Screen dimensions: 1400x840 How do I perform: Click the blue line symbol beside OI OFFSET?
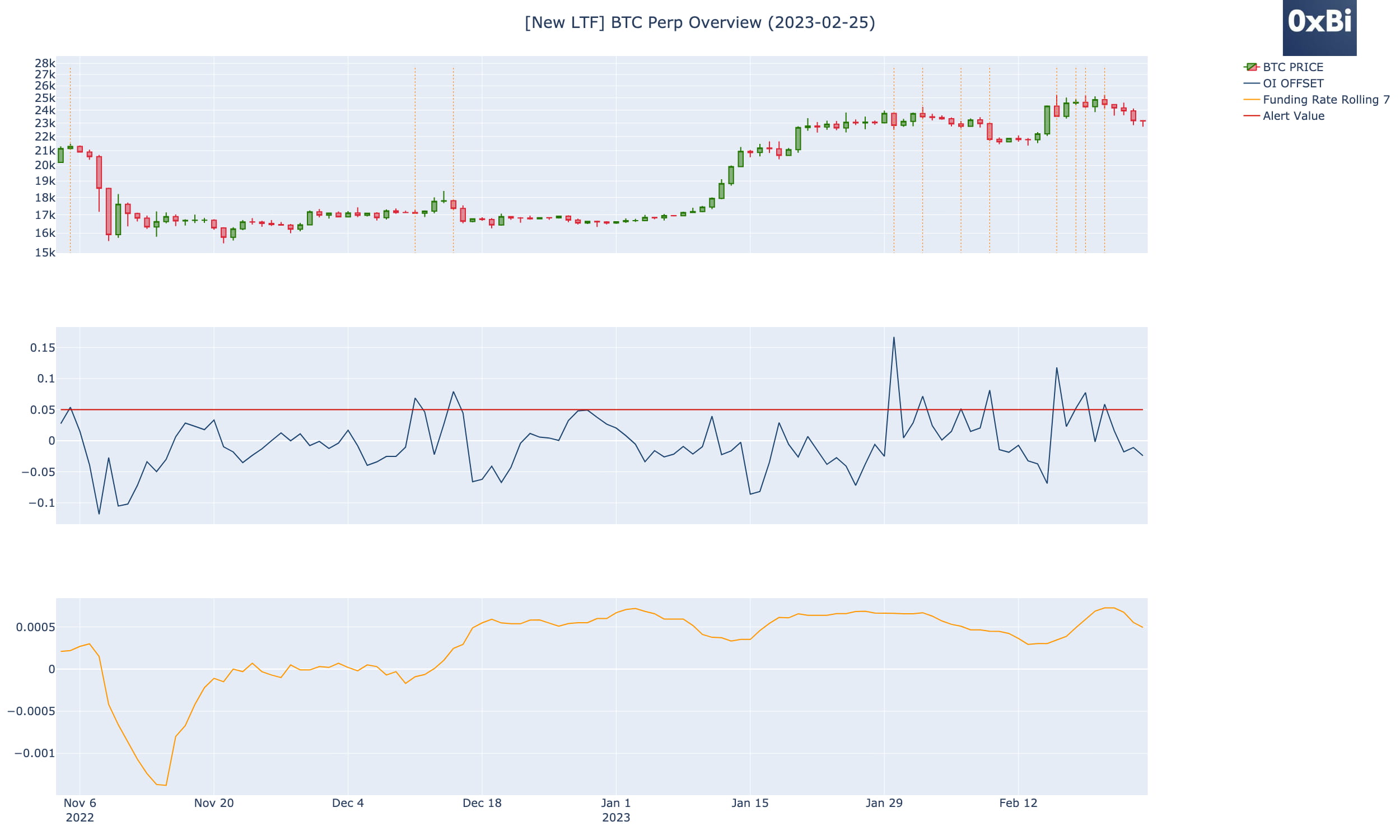coord(1250,83)
